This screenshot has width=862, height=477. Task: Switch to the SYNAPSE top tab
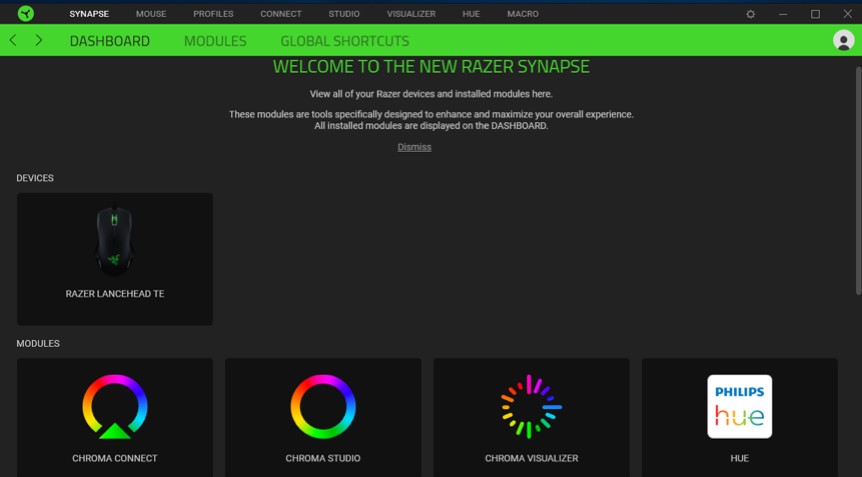tap(89, 14)
